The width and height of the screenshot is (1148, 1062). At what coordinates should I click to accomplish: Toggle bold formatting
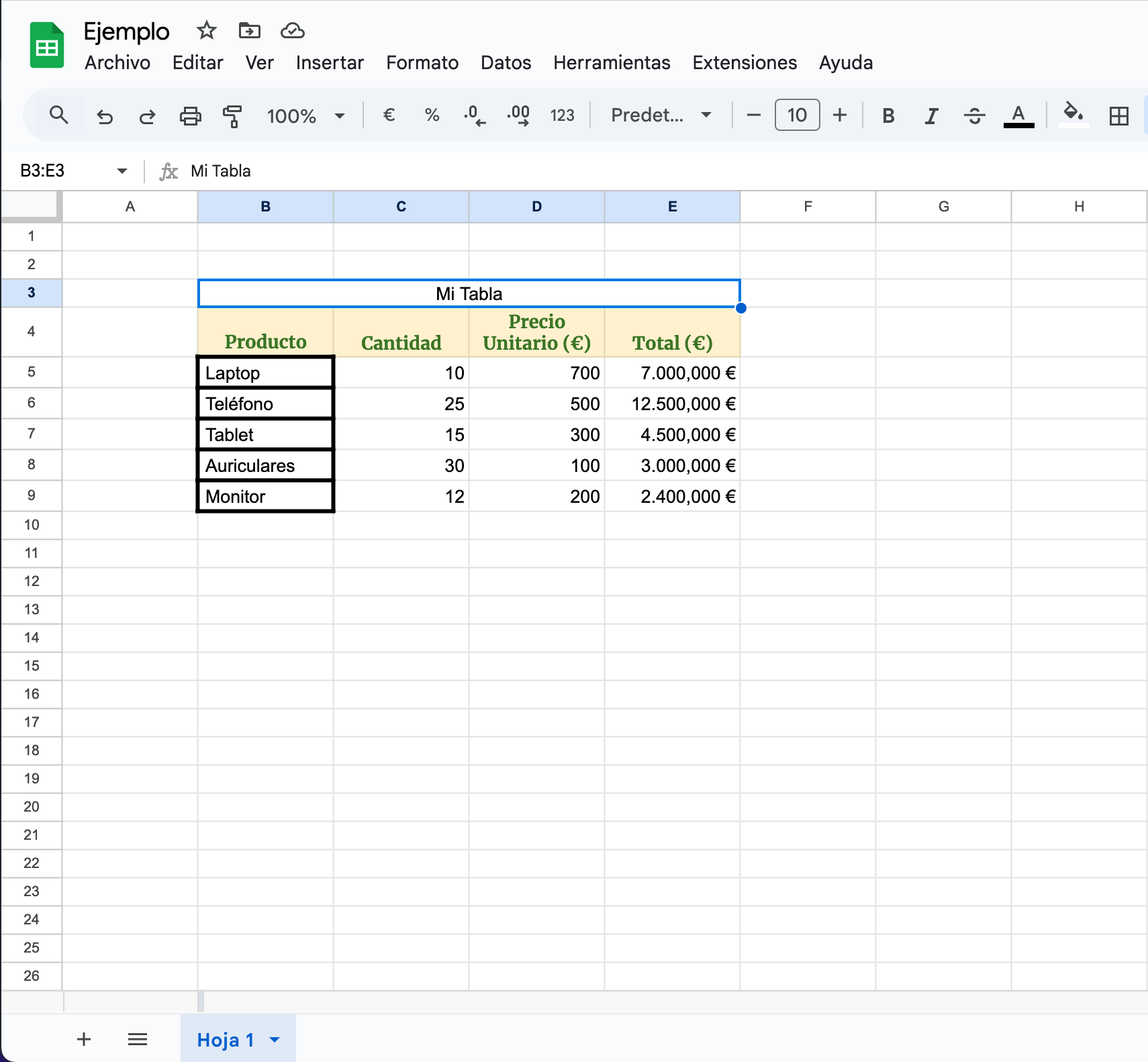pyautogui.click(x=888, y=116)
